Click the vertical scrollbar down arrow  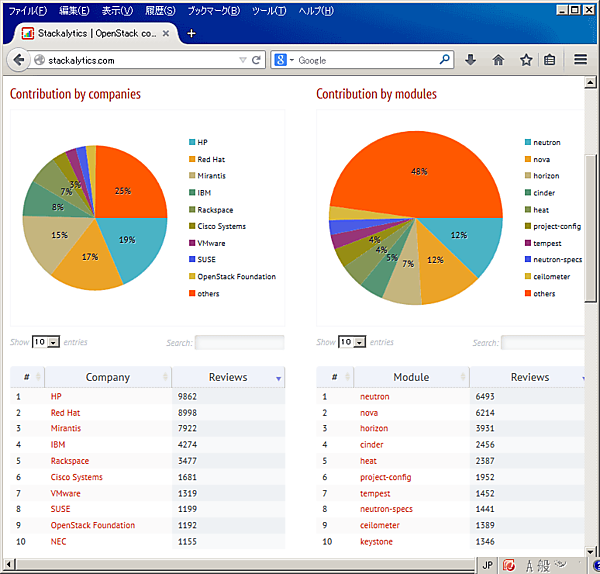[x=591, y=551]
